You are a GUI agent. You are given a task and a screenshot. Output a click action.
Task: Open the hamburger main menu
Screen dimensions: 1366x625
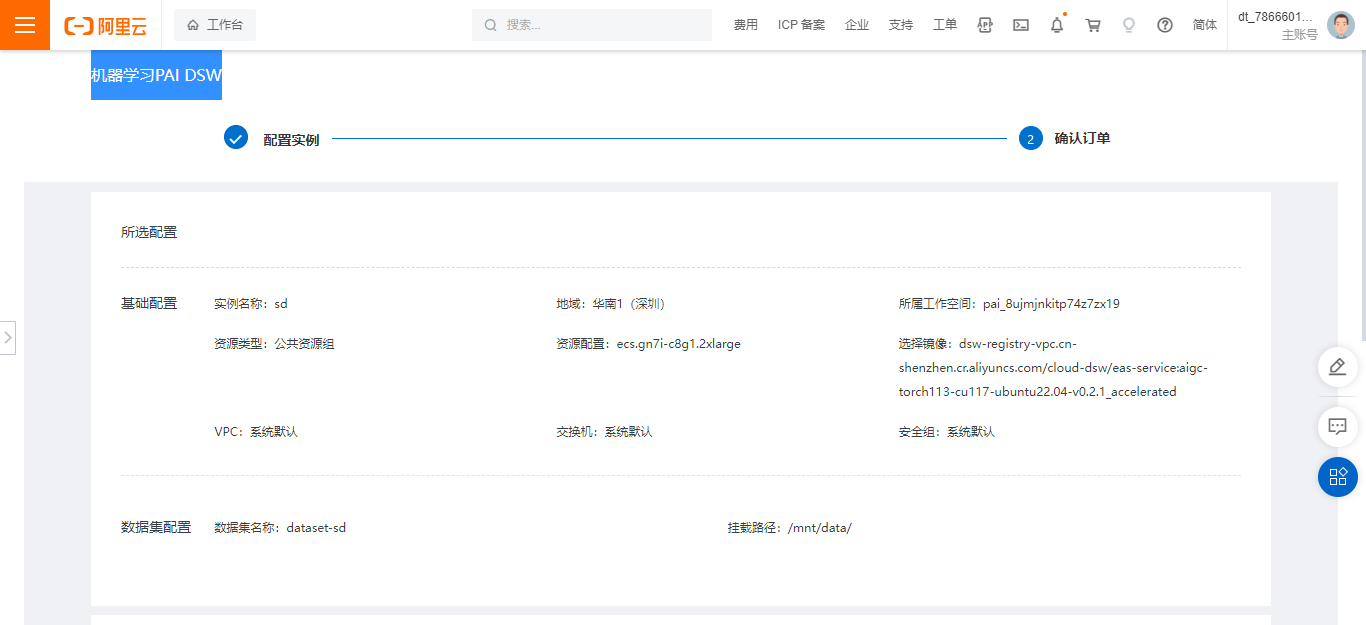tap(25, 25)
